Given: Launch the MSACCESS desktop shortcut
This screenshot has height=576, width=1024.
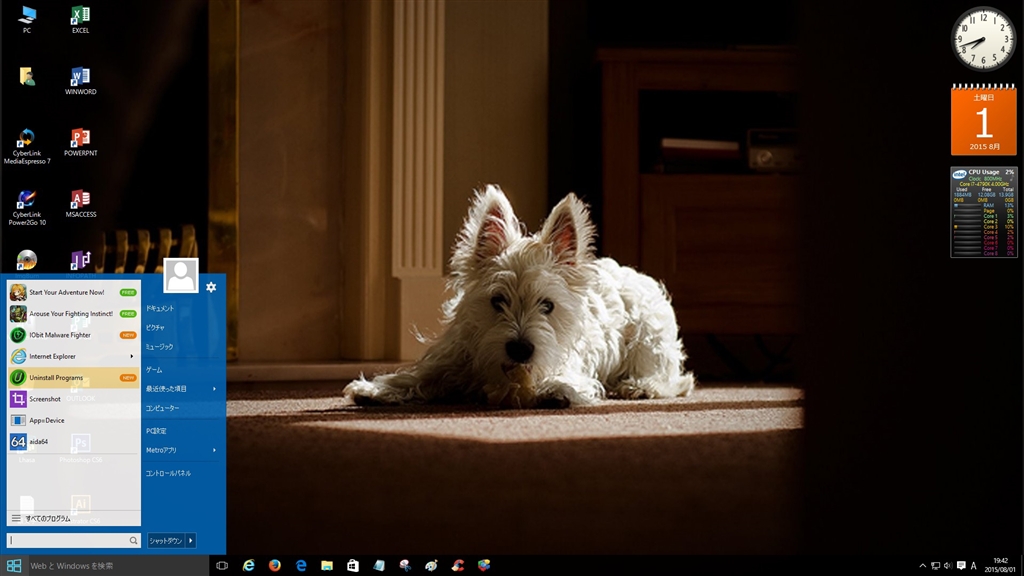Looking at the screenshot, I should pyautogui.click(x=80, y=203).
